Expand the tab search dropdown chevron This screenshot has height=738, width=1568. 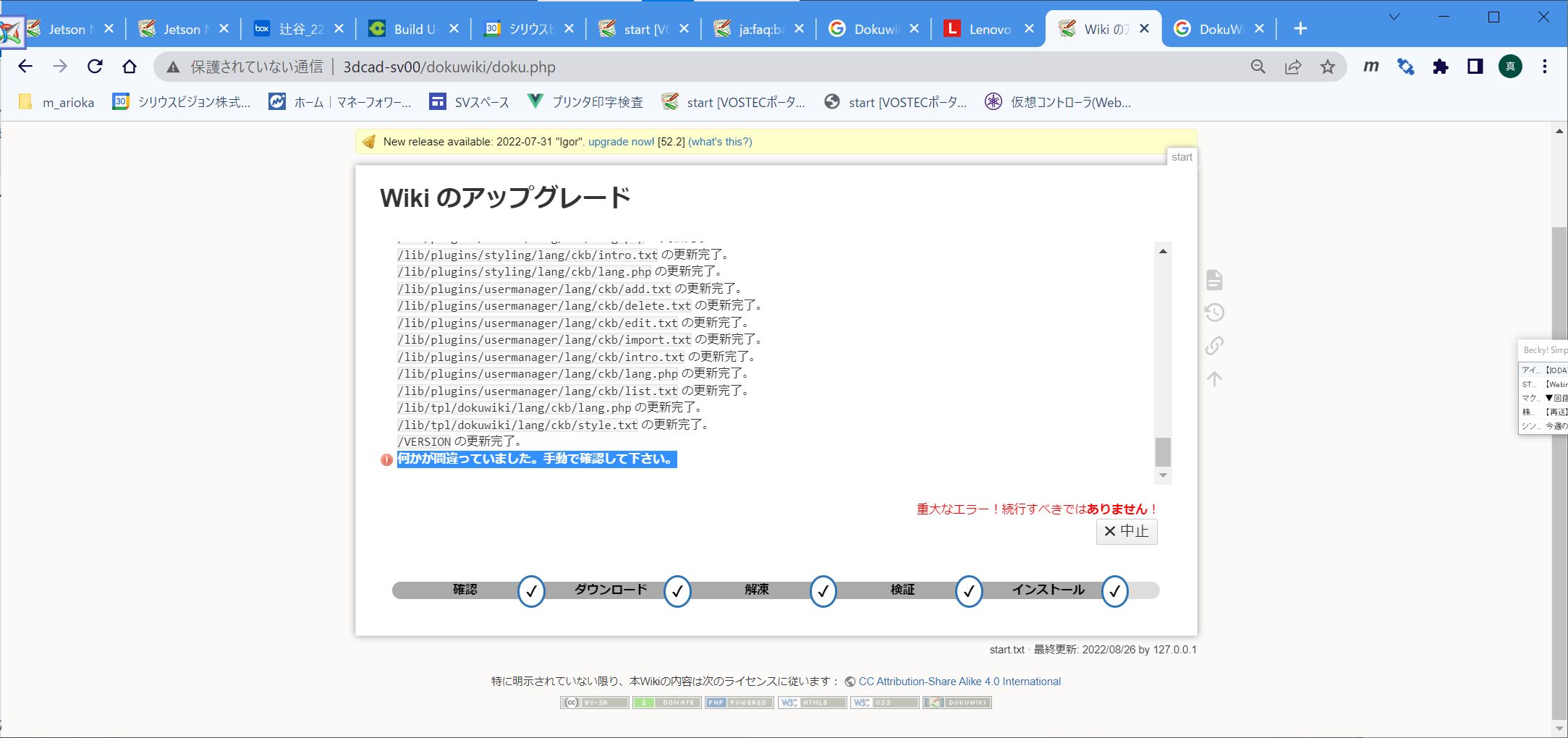(x=1394, y=17)
